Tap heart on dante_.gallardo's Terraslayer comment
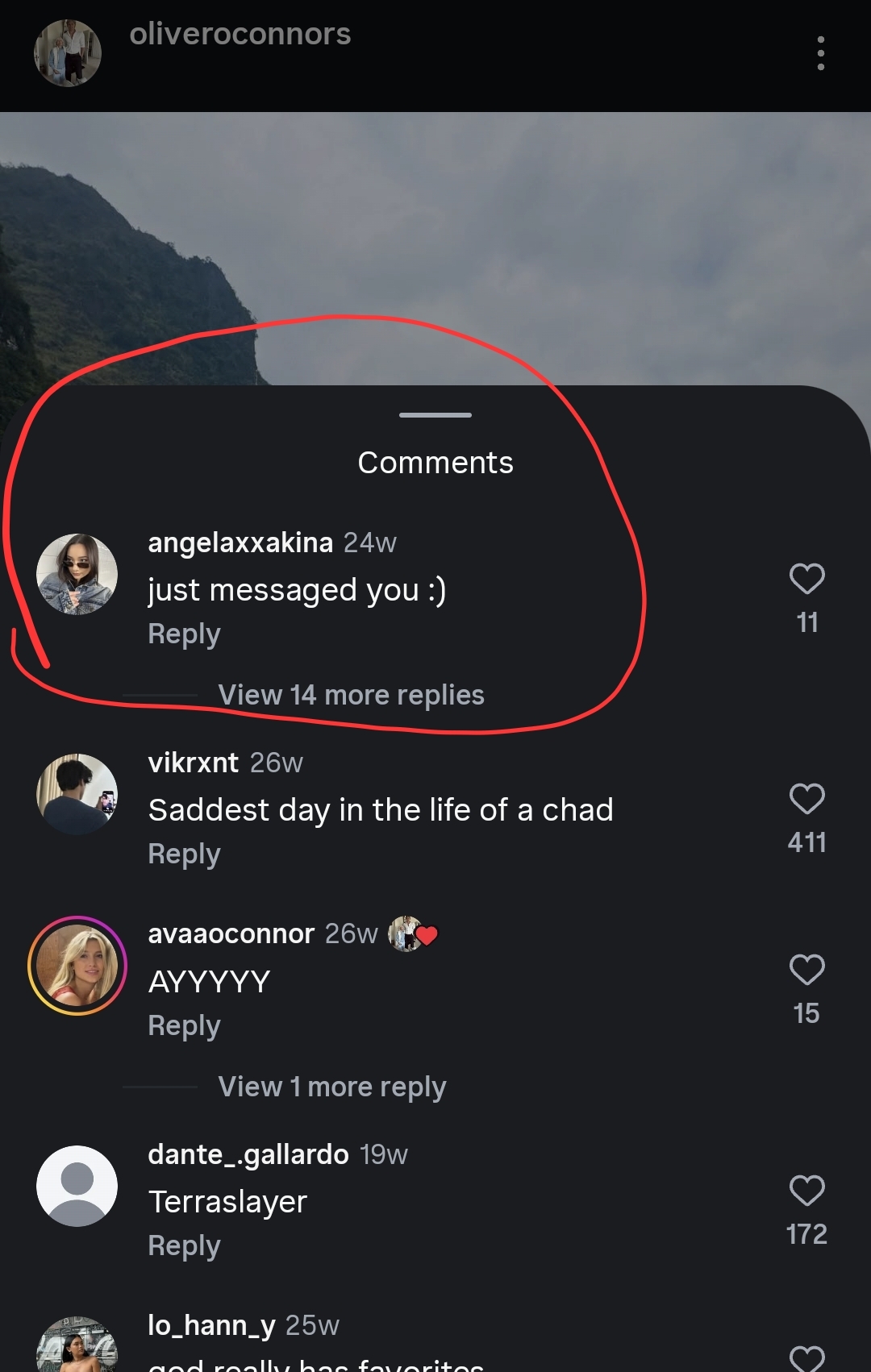Viewport: 871px width, 1372px height. (806, 1191)
